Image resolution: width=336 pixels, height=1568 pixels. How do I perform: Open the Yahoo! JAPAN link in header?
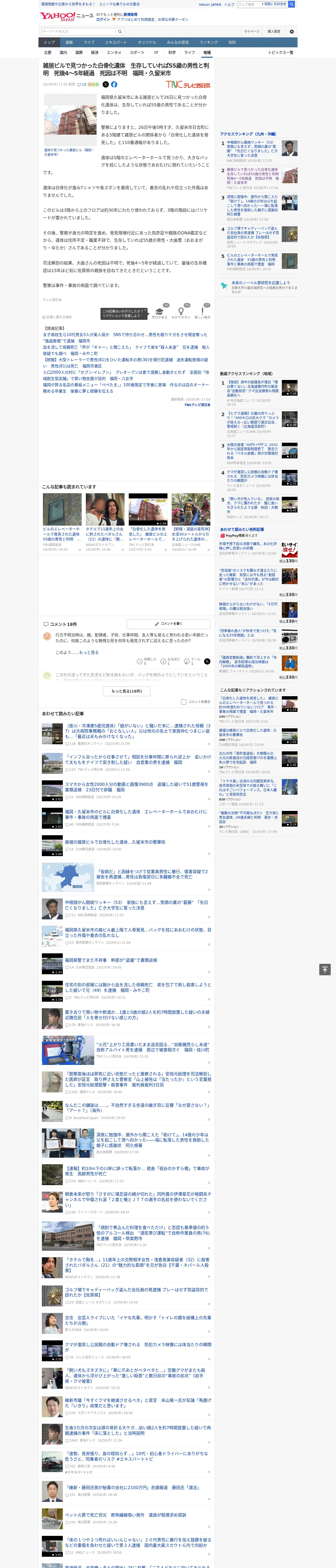click(210, 4)
